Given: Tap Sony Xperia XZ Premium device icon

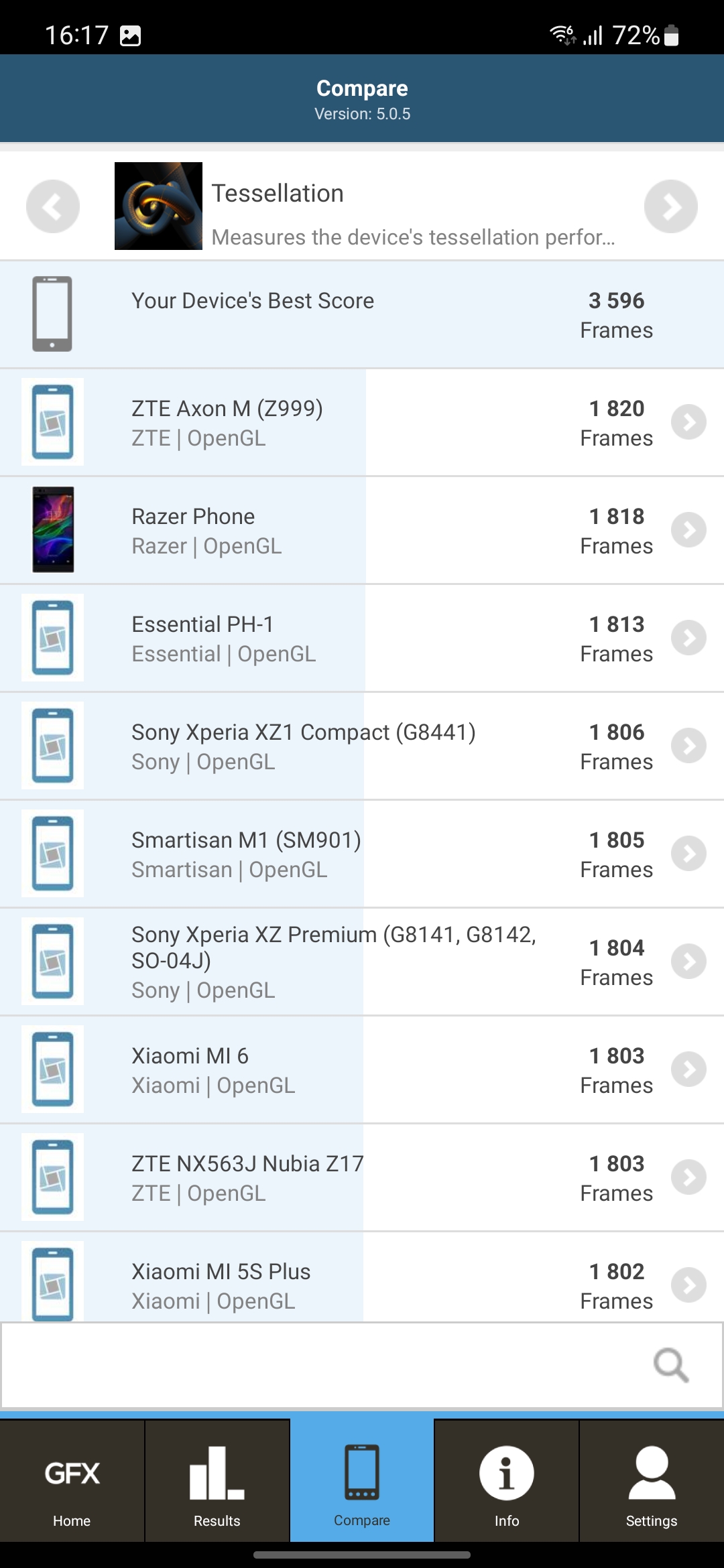Looking at the screenshot, I should tap(53, 961).
